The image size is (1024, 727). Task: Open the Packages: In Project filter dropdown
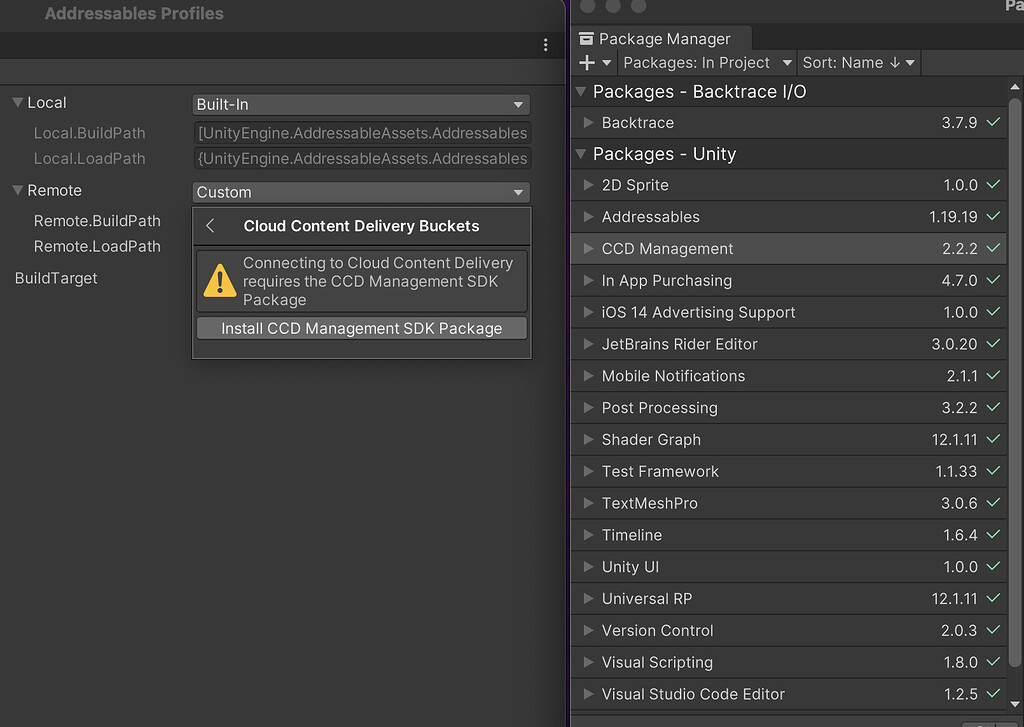[705, 62]
